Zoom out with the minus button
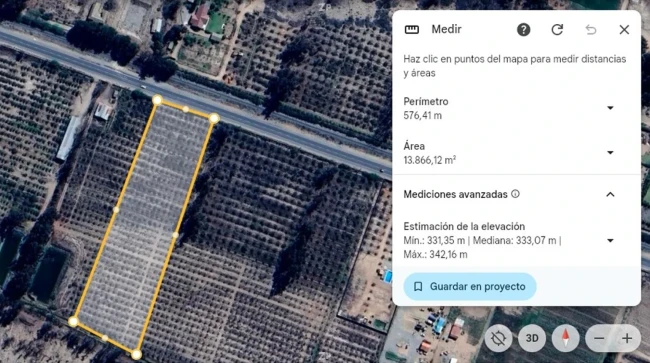The image size is (650, 363). [599, 339]
